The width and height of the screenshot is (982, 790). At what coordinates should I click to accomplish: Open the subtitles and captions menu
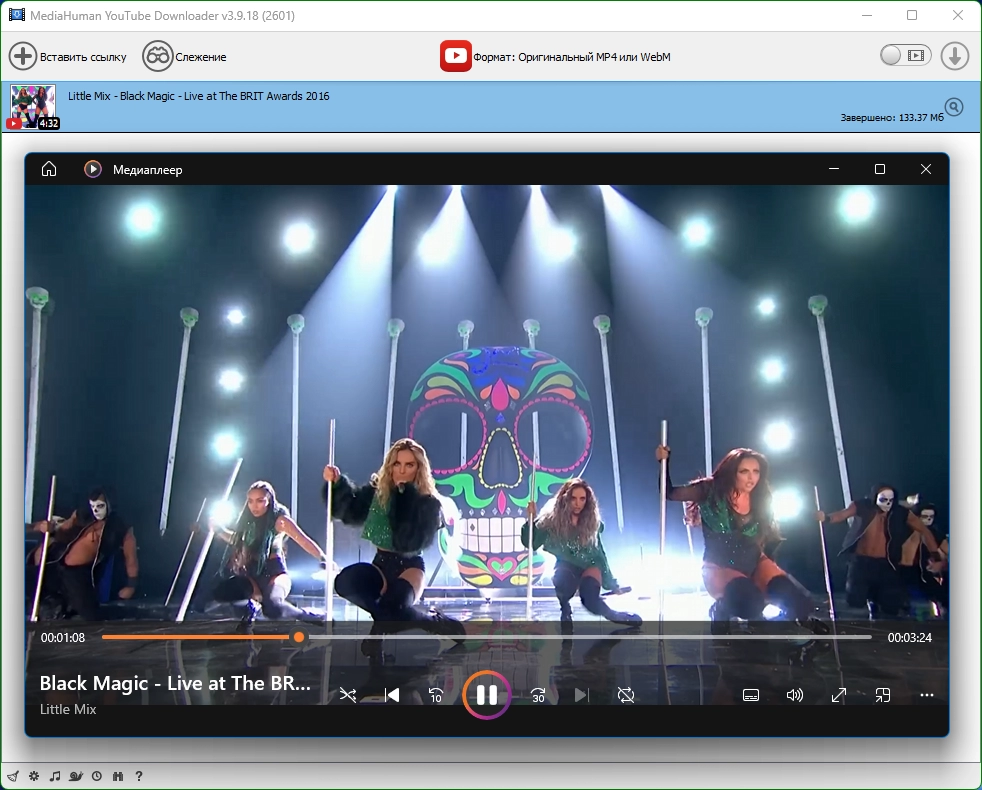pyautogui.click(x=751, y=695)
